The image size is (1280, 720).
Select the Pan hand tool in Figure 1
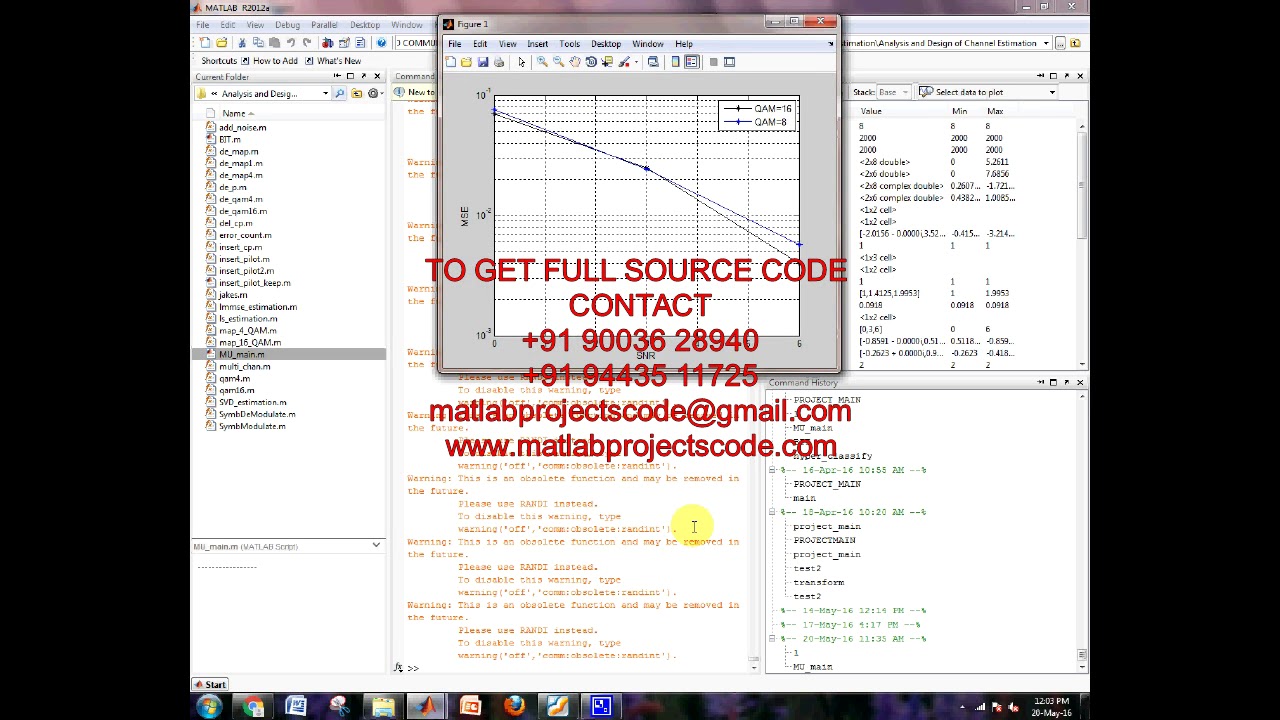(575, 62)
